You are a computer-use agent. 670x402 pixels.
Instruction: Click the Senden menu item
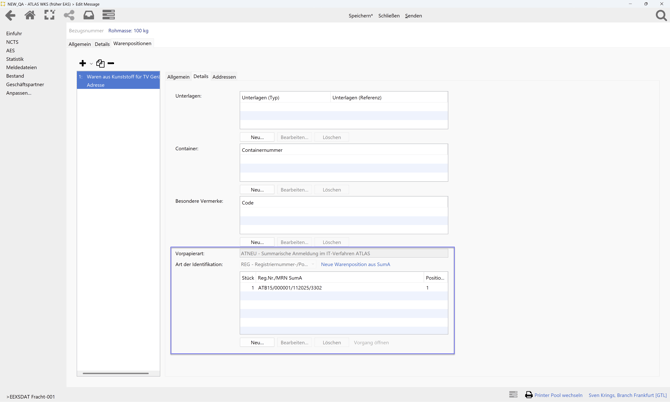[x=413, y=16]
